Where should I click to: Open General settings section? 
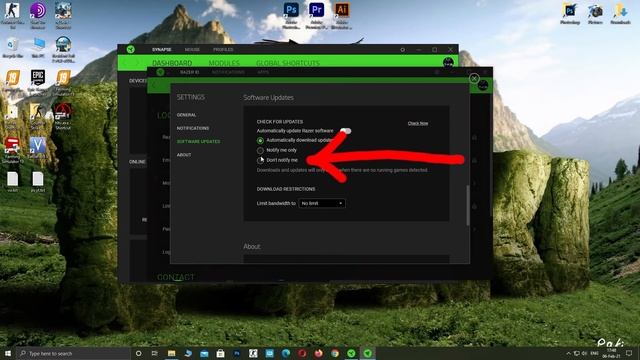187,115
